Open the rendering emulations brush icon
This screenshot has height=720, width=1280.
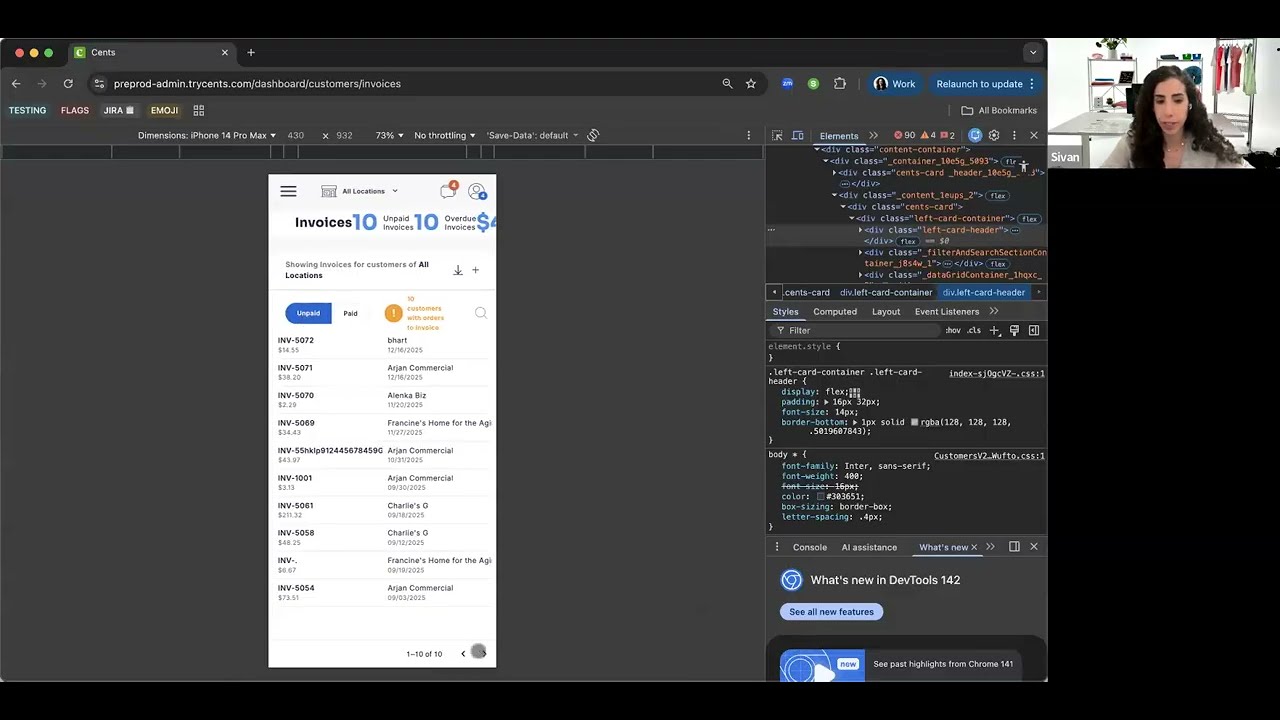(x=1014, y=330)
